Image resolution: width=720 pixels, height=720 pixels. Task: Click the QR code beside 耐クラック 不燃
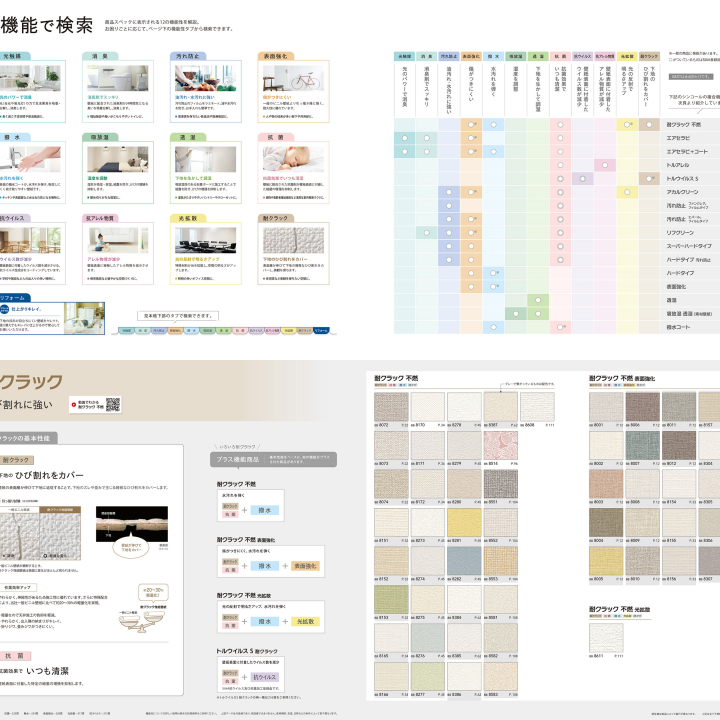112,404
